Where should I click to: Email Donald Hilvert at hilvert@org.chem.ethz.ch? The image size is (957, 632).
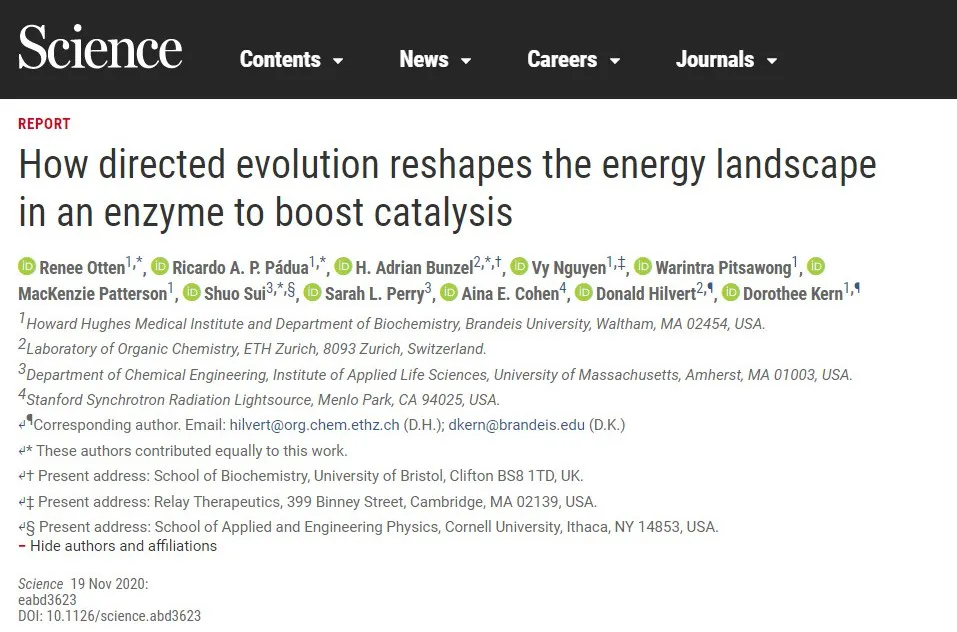314,425
